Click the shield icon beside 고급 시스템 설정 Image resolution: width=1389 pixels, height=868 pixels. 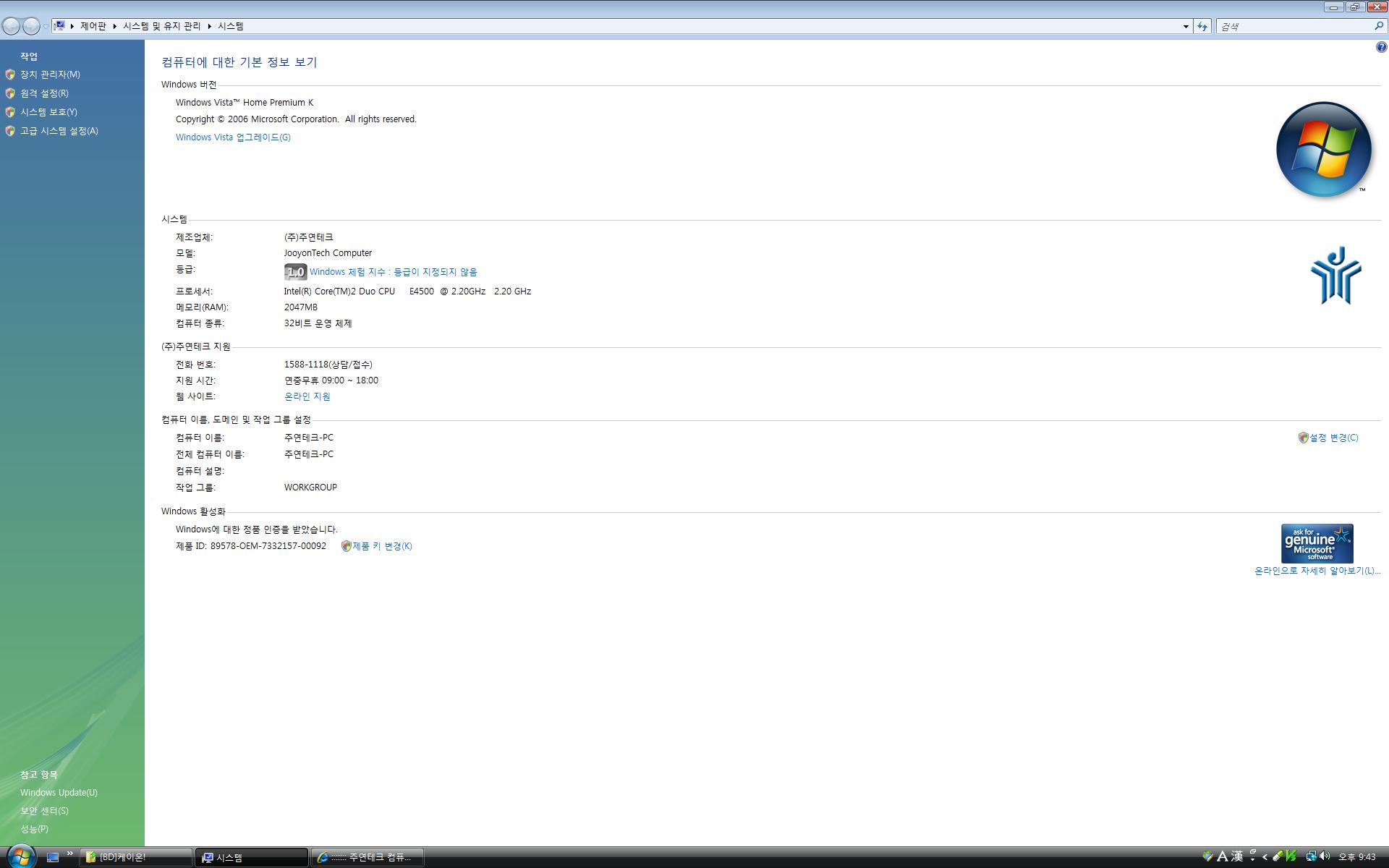10,131
